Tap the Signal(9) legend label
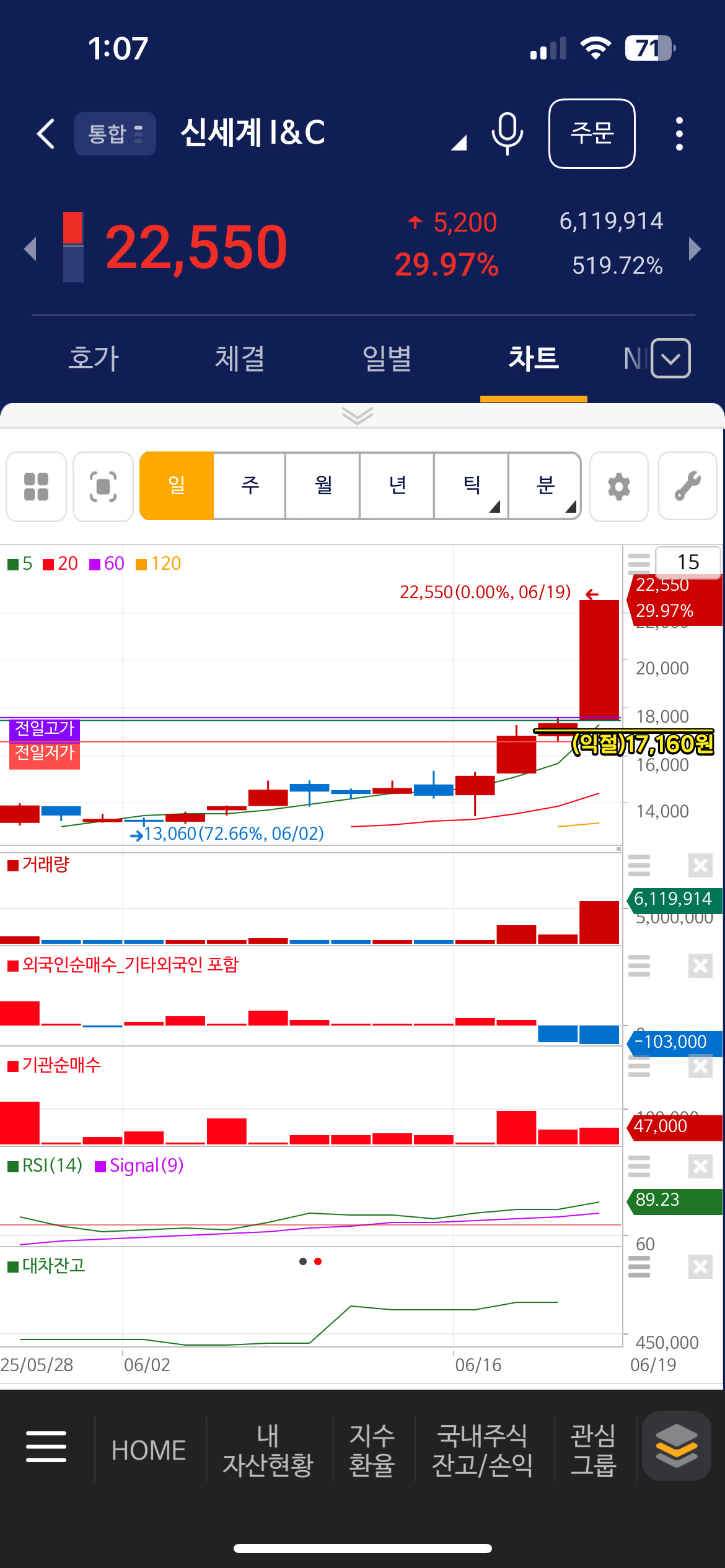 [x=139, y=1165]
